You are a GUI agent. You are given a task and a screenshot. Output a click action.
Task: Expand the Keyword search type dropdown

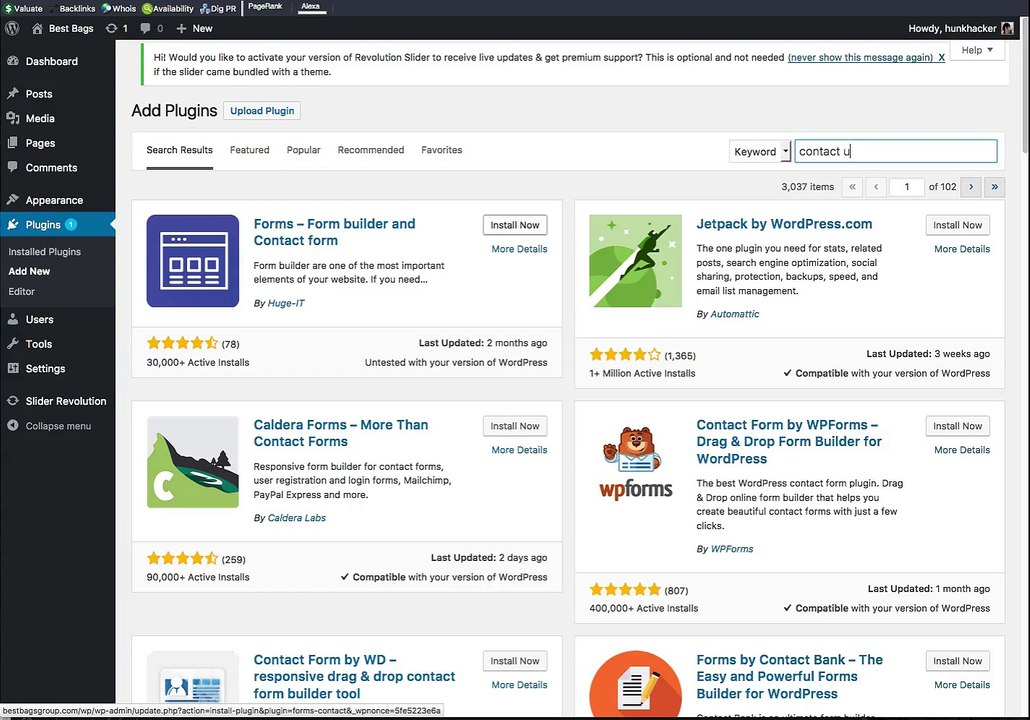[759, 151]
